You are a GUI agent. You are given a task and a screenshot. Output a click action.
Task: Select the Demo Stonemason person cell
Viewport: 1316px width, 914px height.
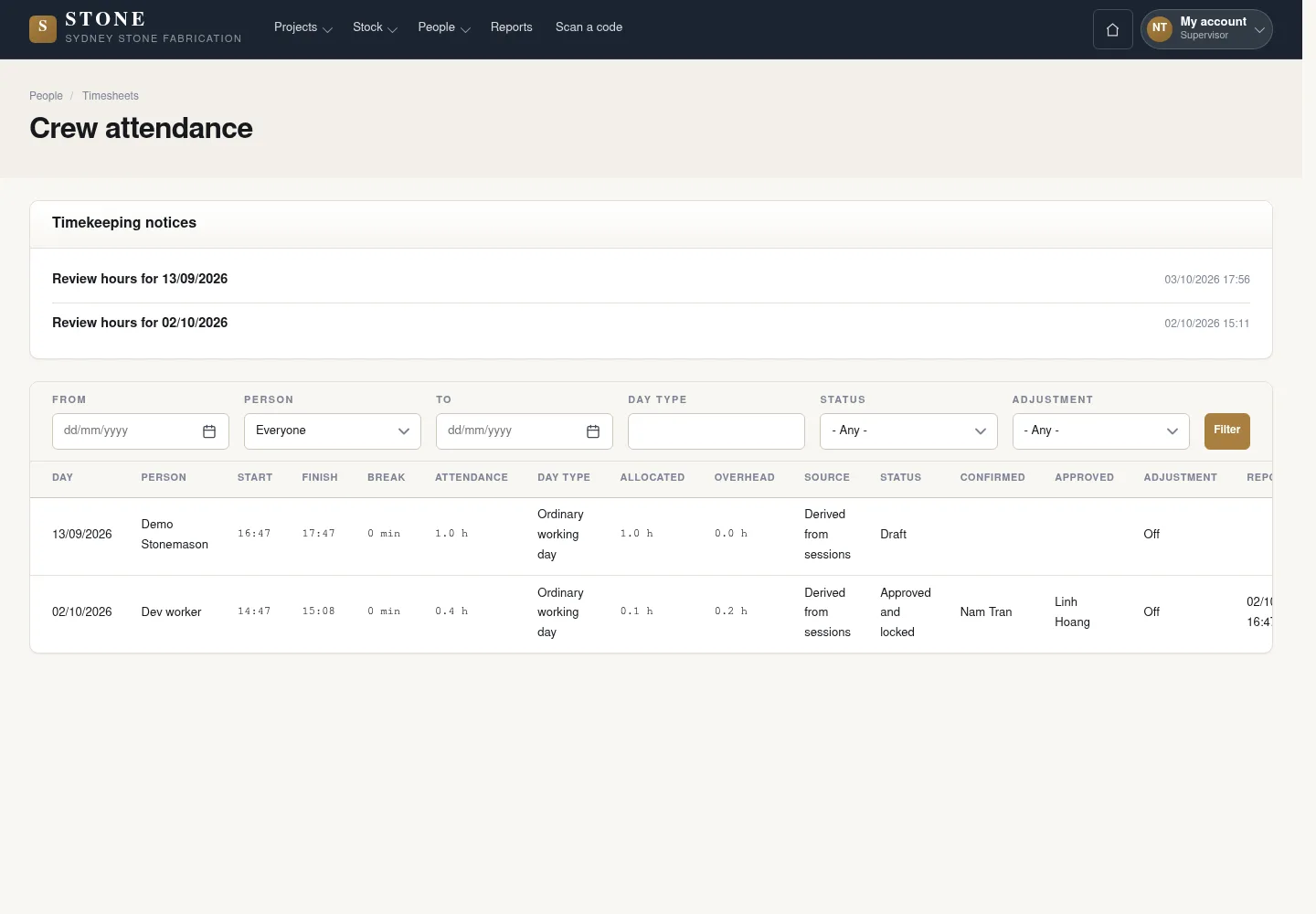coord(175,535)
